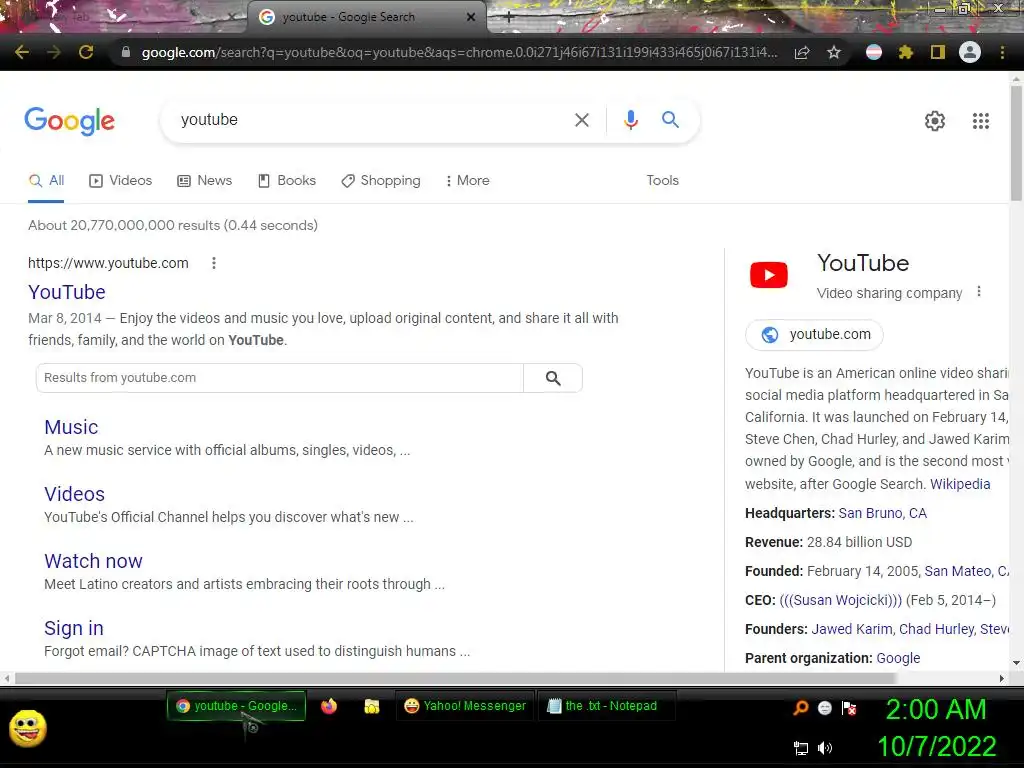Open the knowledge panel three-dot options

978,291
